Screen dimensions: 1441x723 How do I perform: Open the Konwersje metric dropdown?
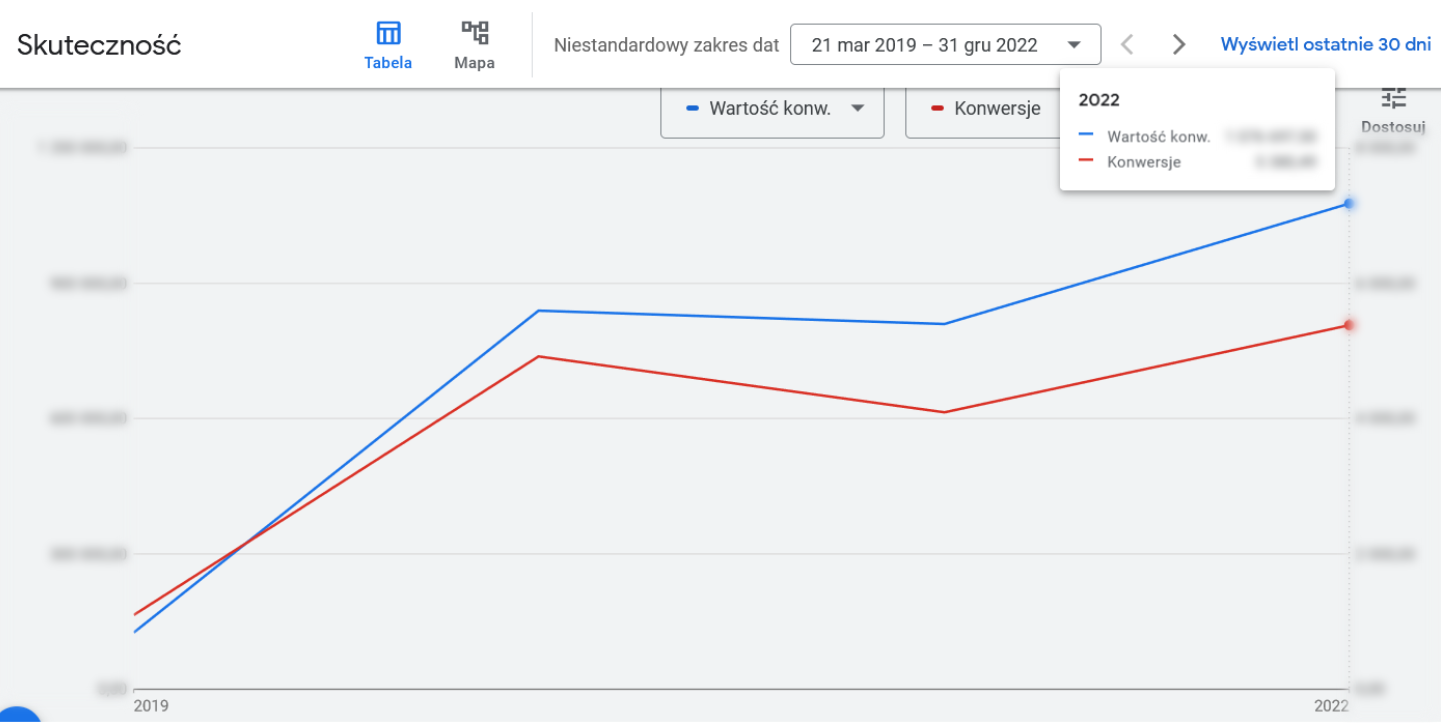point(983,109)
